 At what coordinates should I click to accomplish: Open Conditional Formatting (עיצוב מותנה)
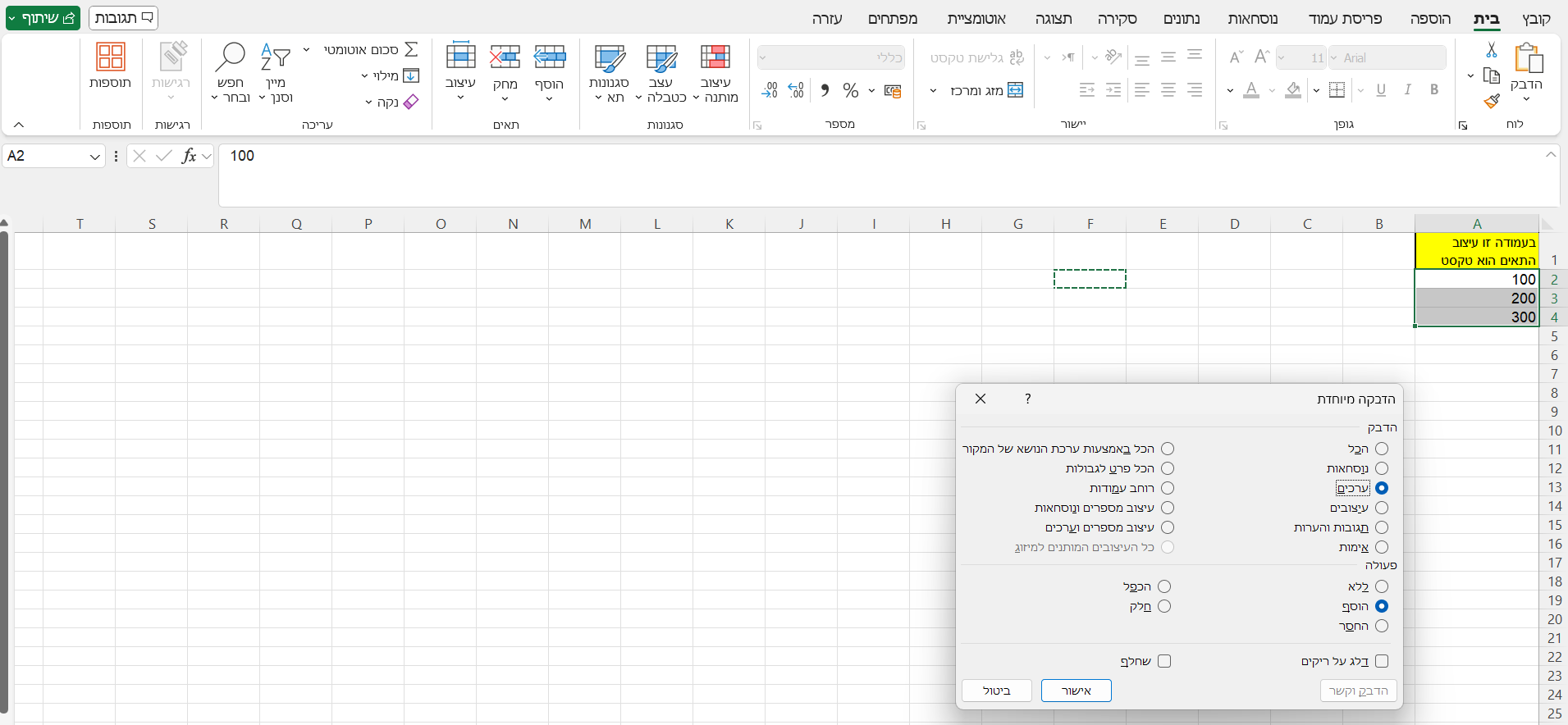coord(715,73)
